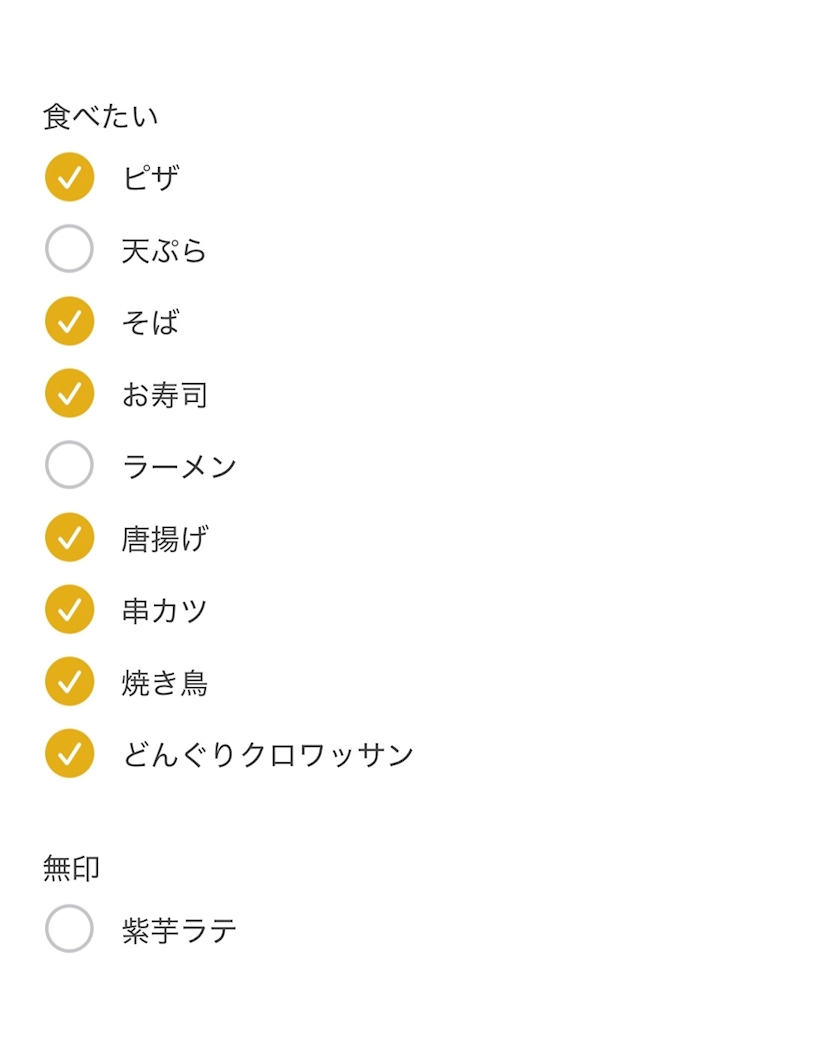Screen dimensions: 840x1050
Task: Uncheck the 唐揚げ checkbox
Action: tap(69, 537)
